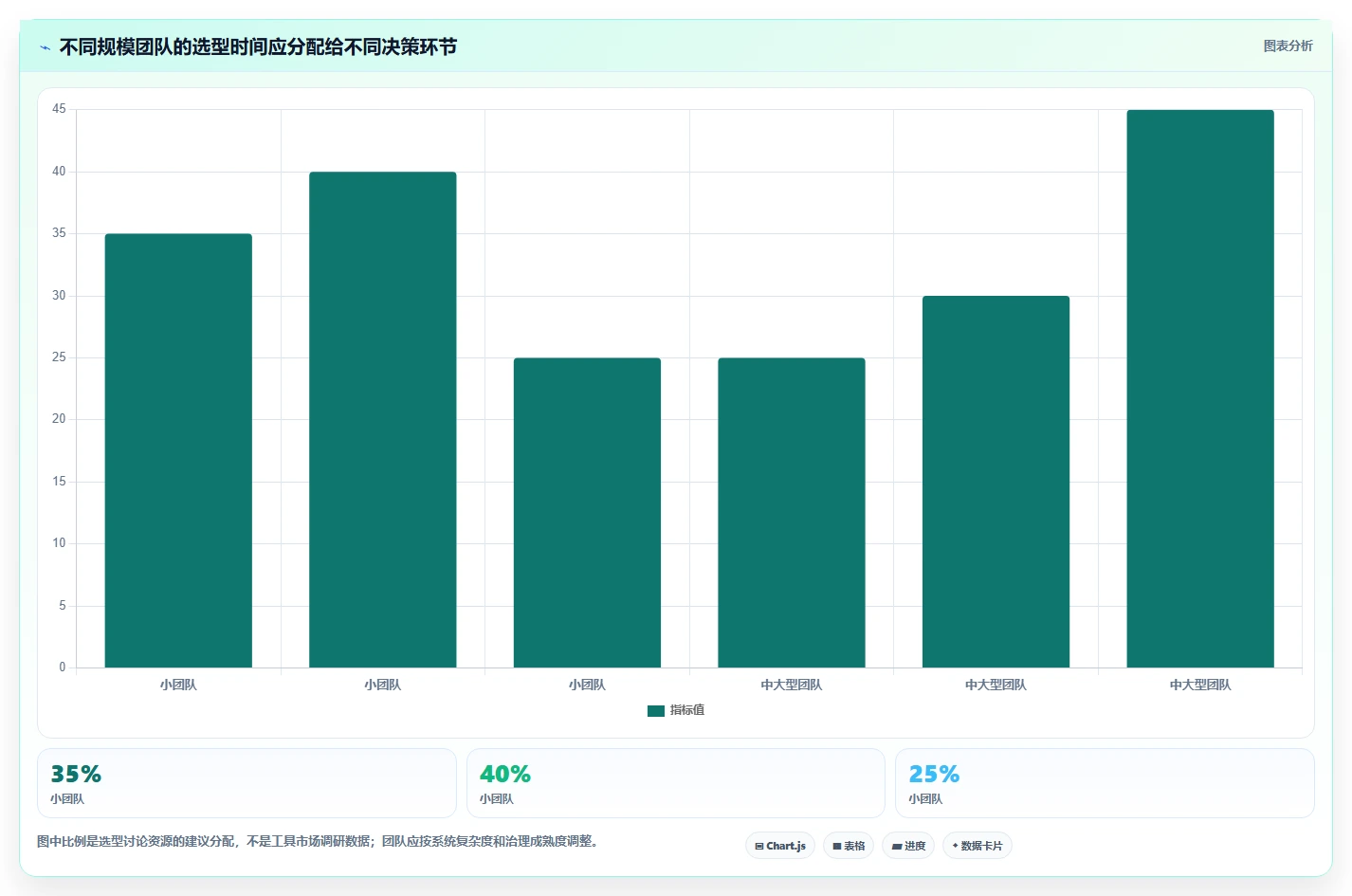This screenshot has width=1352, height=896.
Task: Click the y-axis label 20
Action: (x=59, y=419)
